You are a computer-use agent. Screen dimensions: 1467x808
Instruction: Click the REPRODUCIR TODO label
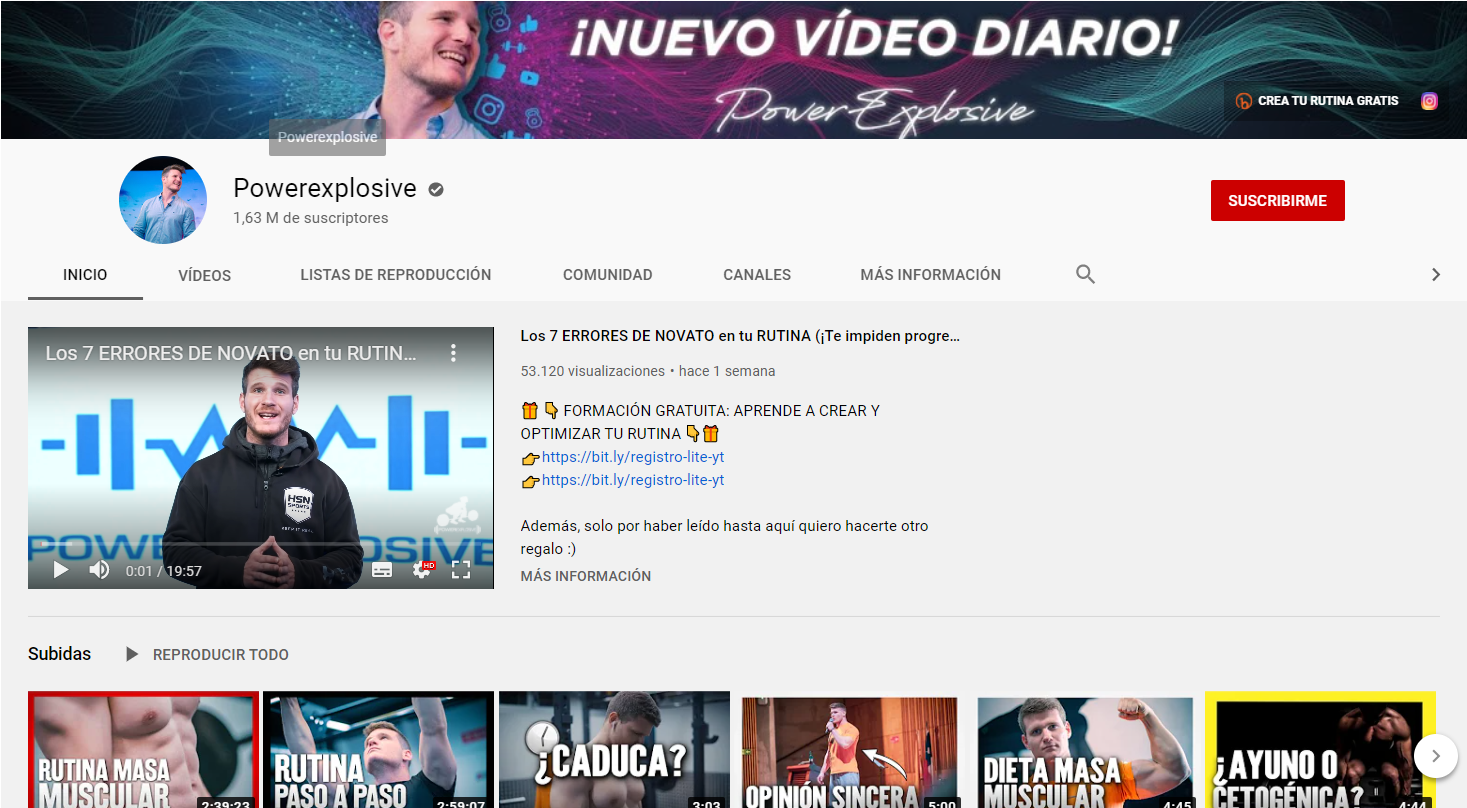coord(221,655)
